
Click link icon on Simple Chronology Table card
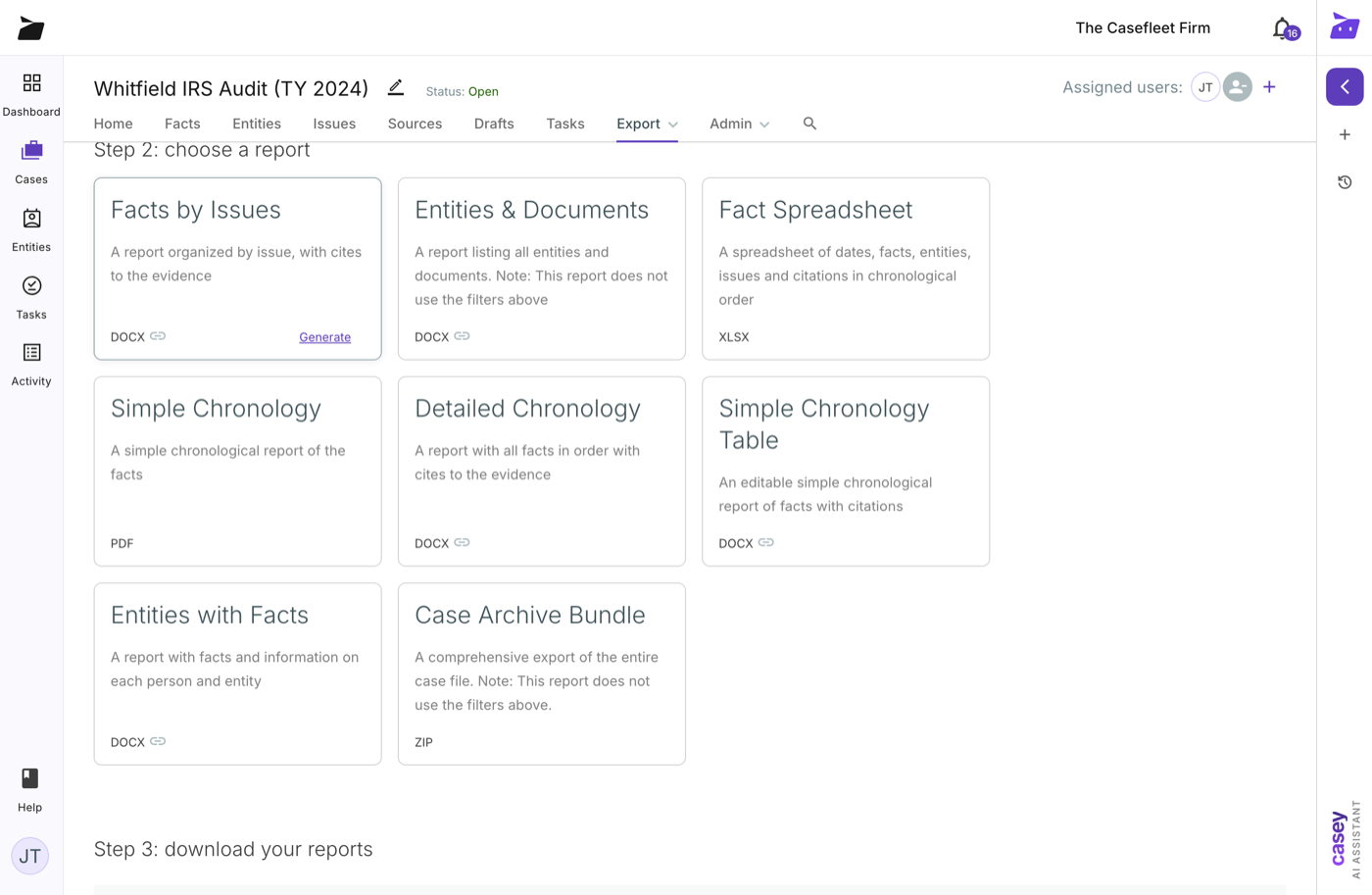coord(766,542)
